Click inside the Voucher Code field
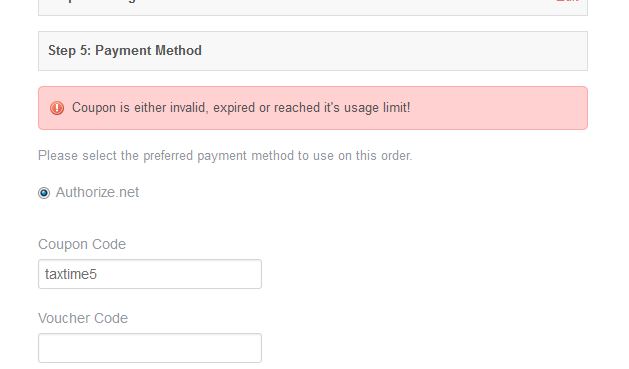629x369 pixels. point(150,348)
